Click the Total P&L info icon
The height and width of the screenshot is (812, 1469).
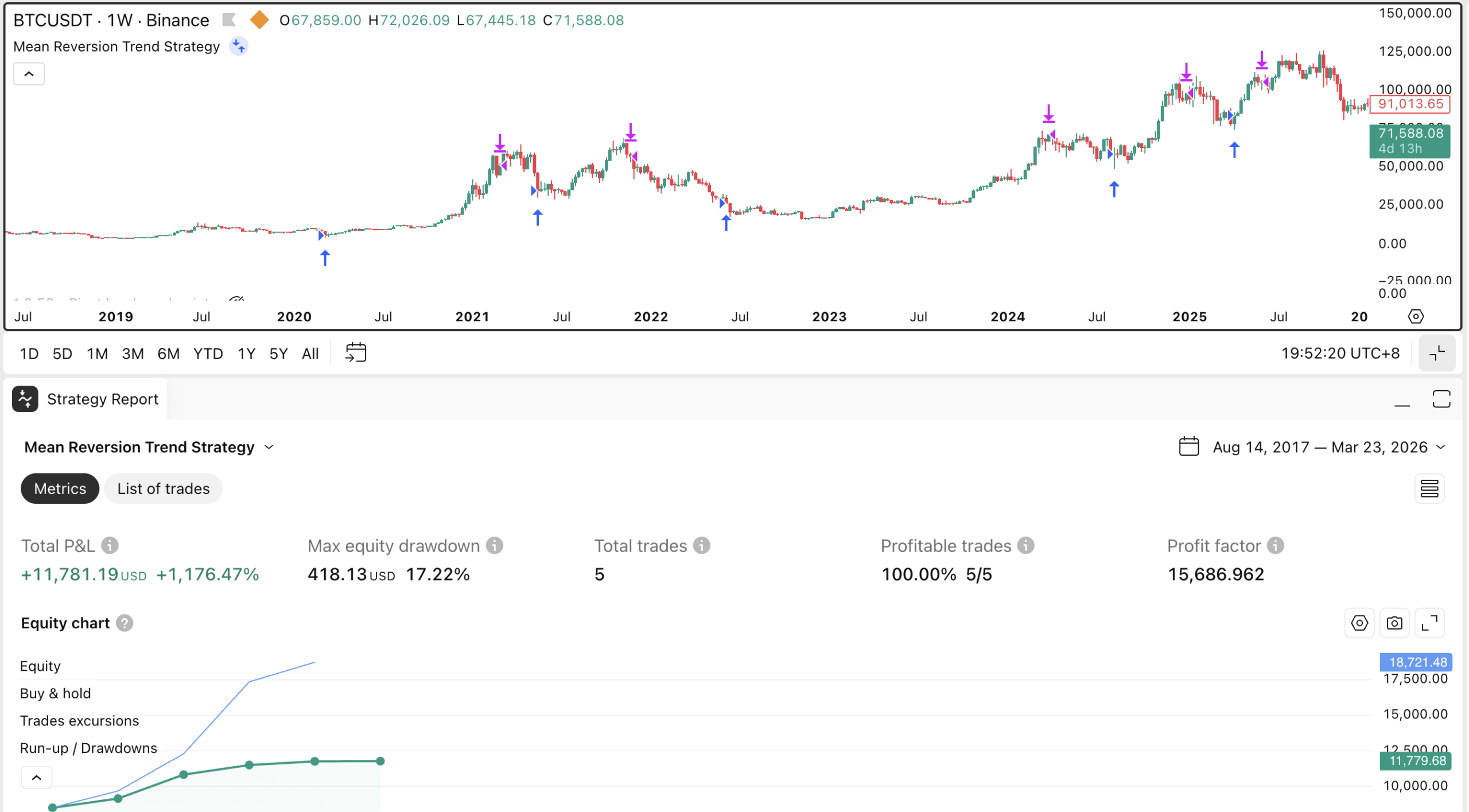(110, 545)
